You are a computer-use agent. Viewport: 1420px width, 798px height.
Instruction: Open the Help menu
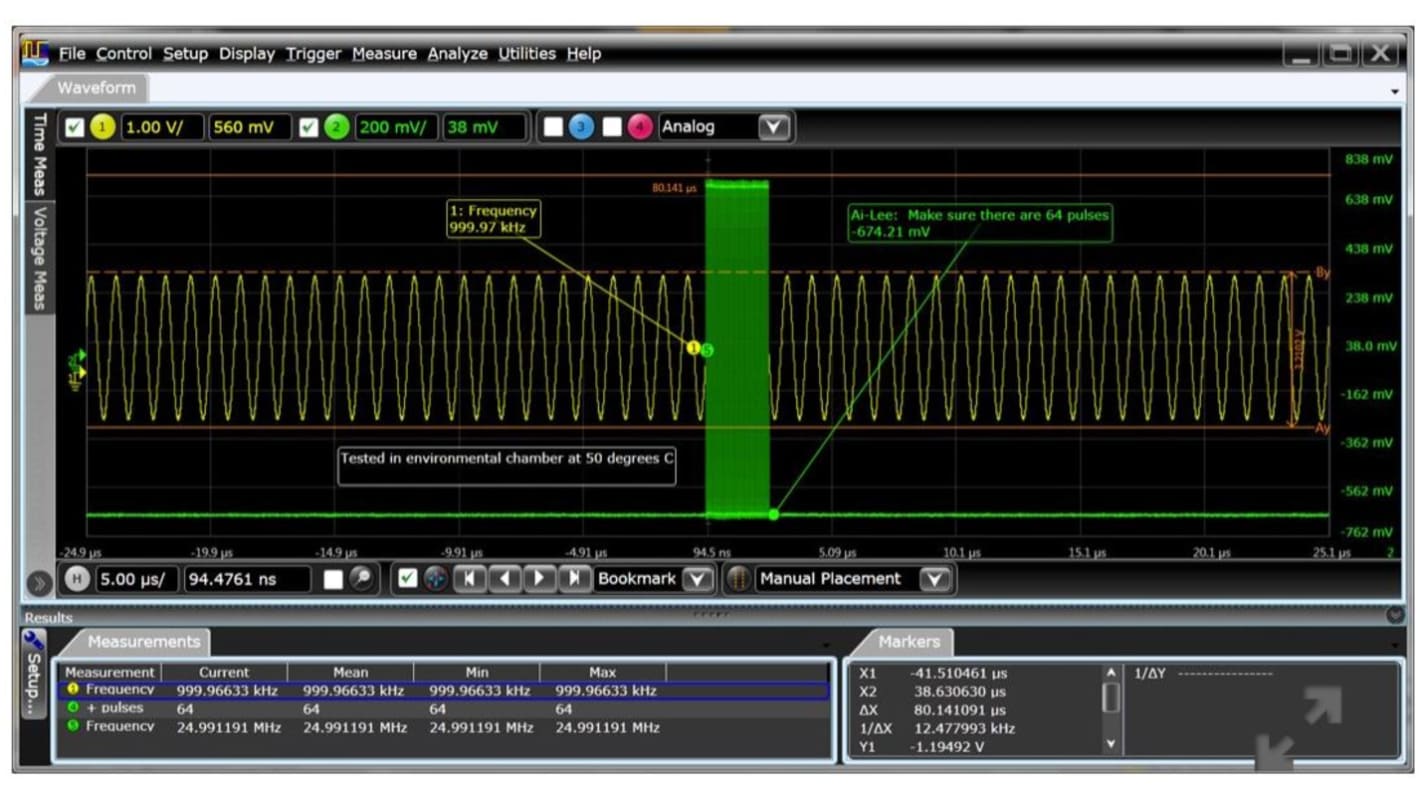[x=584, y=54]
